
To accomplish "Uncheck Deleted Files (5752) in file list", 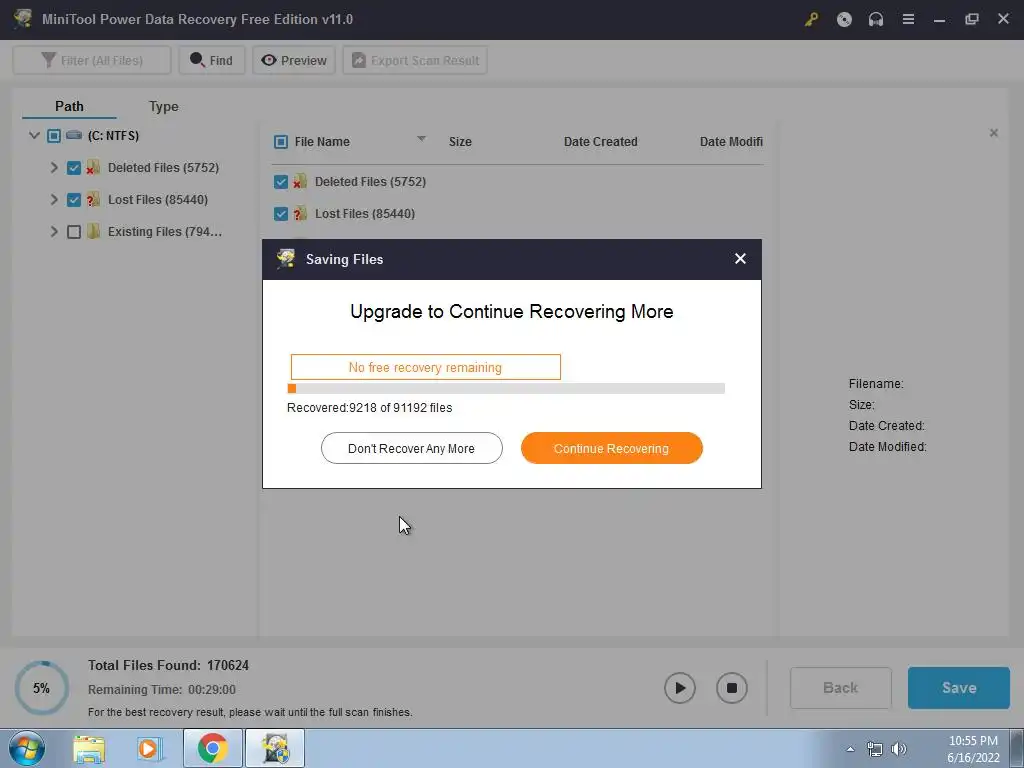I will [x=281, y=182].
